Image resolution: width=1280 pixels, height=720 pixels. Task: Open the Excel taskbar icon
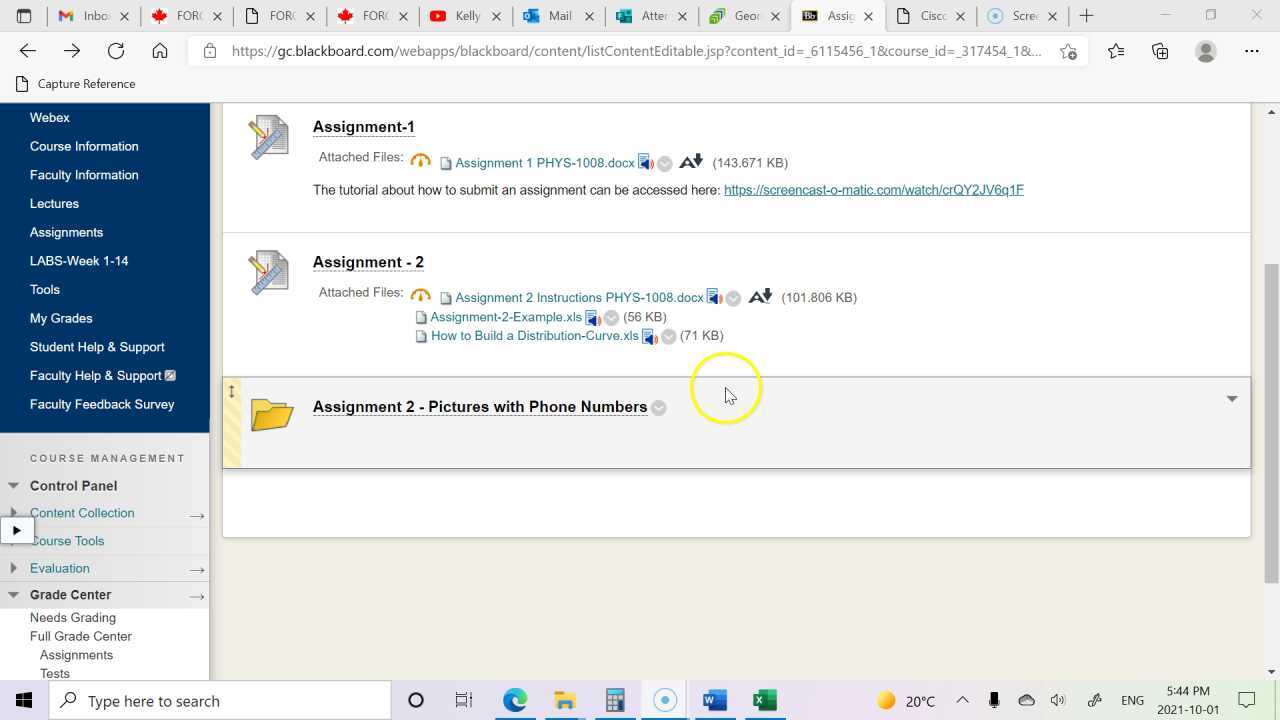pyautogui.click(x=763, y=700)
